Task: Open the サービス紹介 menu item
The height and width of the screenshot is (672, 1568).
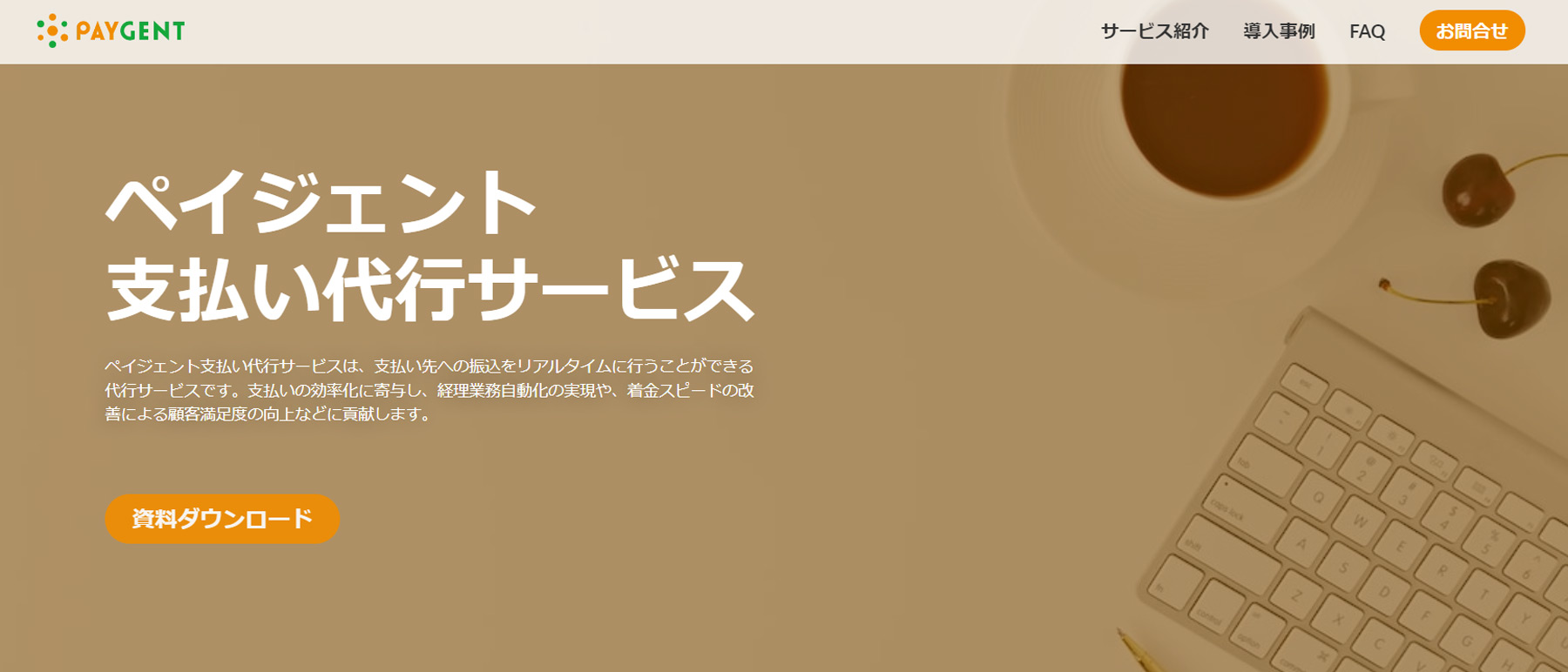Action: pyautogui.click(x=1154, y=31)
